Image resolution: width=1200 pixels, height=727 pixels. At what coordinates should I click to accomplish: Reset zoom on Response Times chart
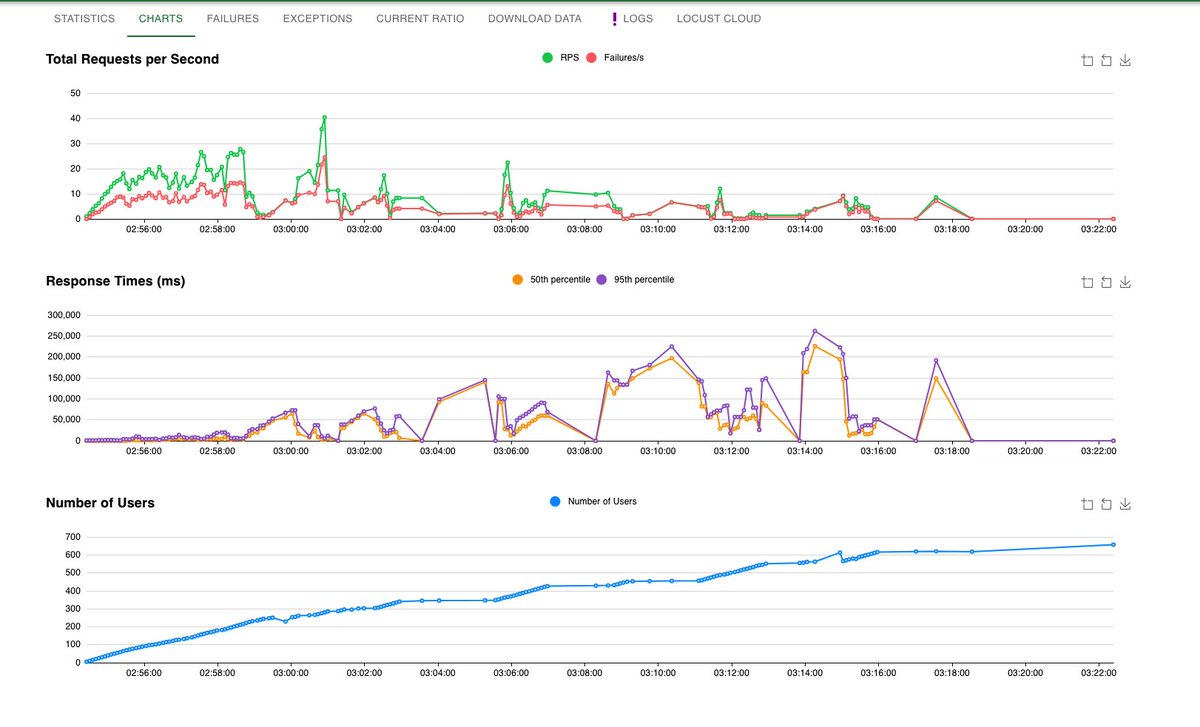pos(1106,282)
